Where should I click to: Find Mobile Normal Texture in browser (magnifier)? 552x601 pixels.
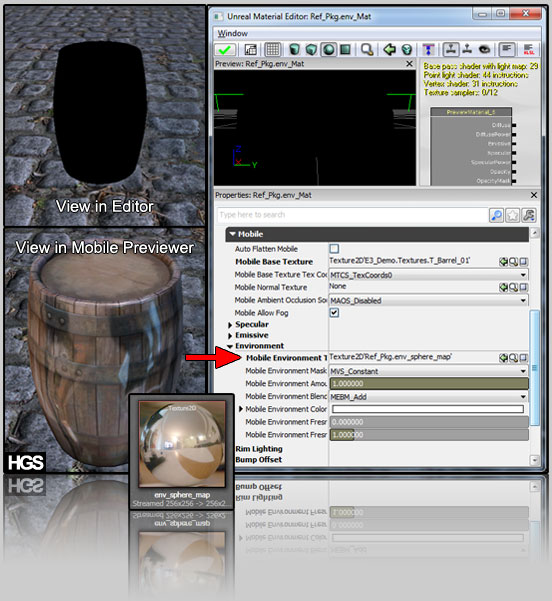(514, 287)
